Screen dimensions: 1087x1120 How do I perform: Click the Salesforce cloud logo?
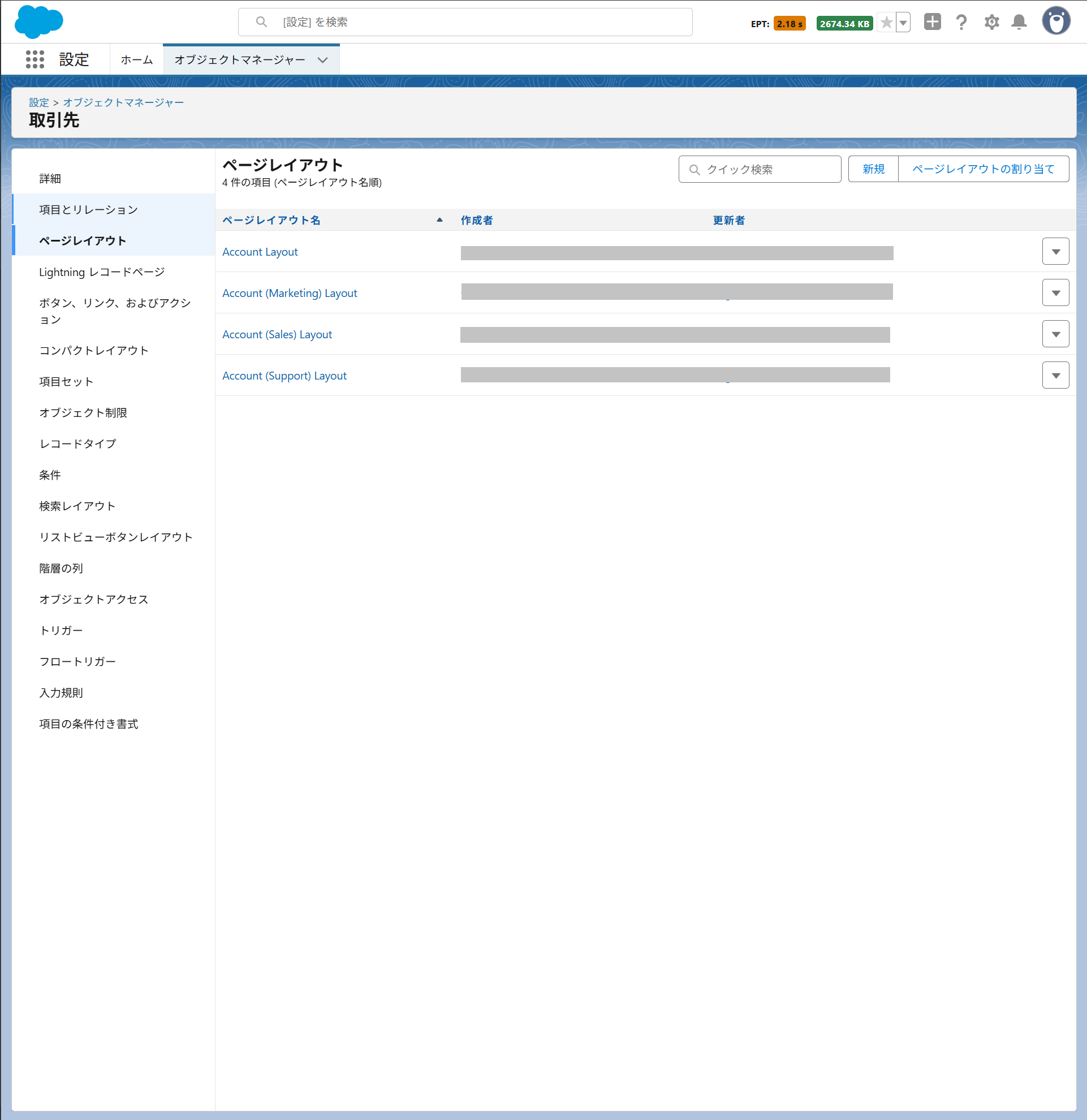(39, 22)
